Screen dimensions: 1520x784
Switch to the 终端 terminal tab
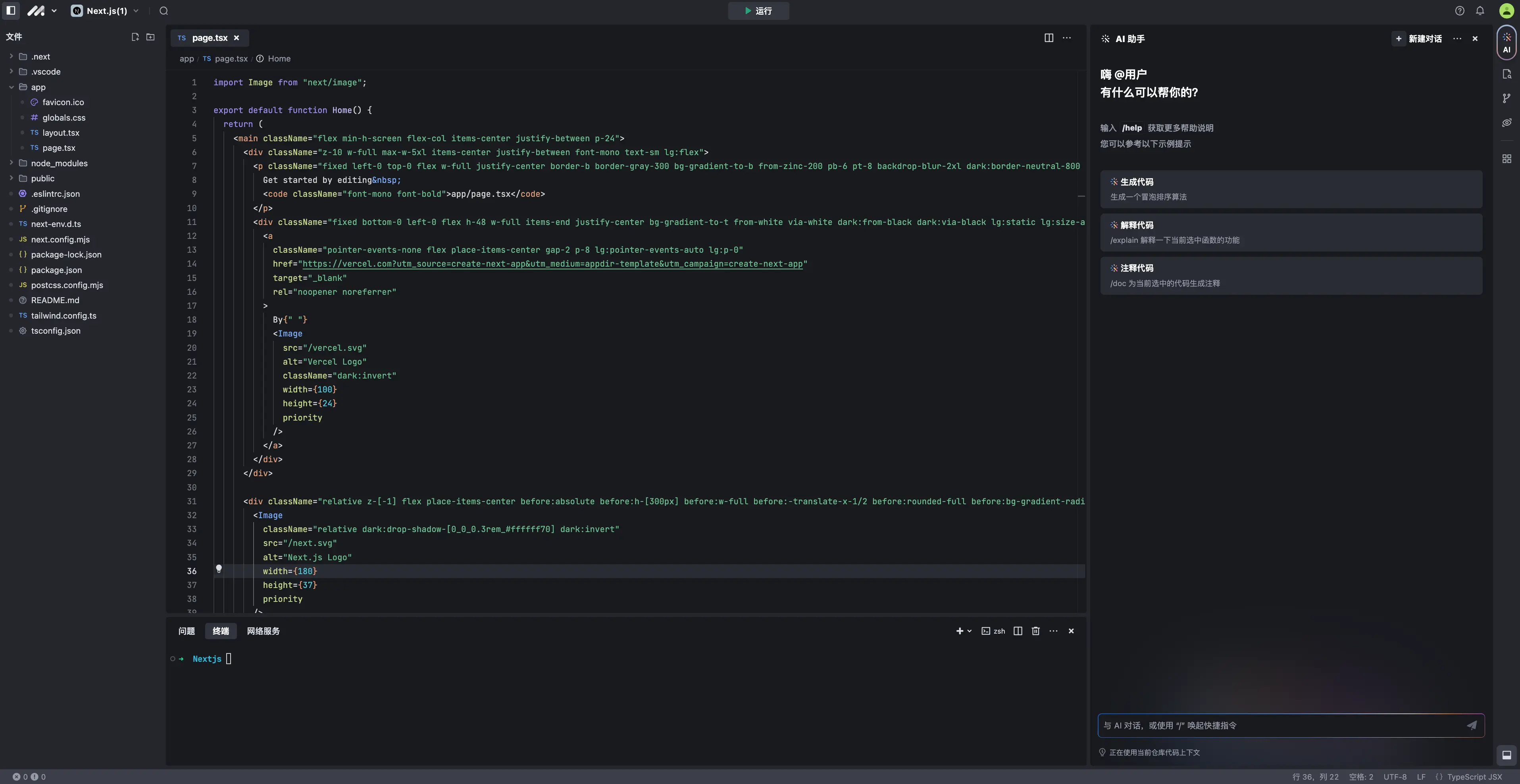[221, 631]
